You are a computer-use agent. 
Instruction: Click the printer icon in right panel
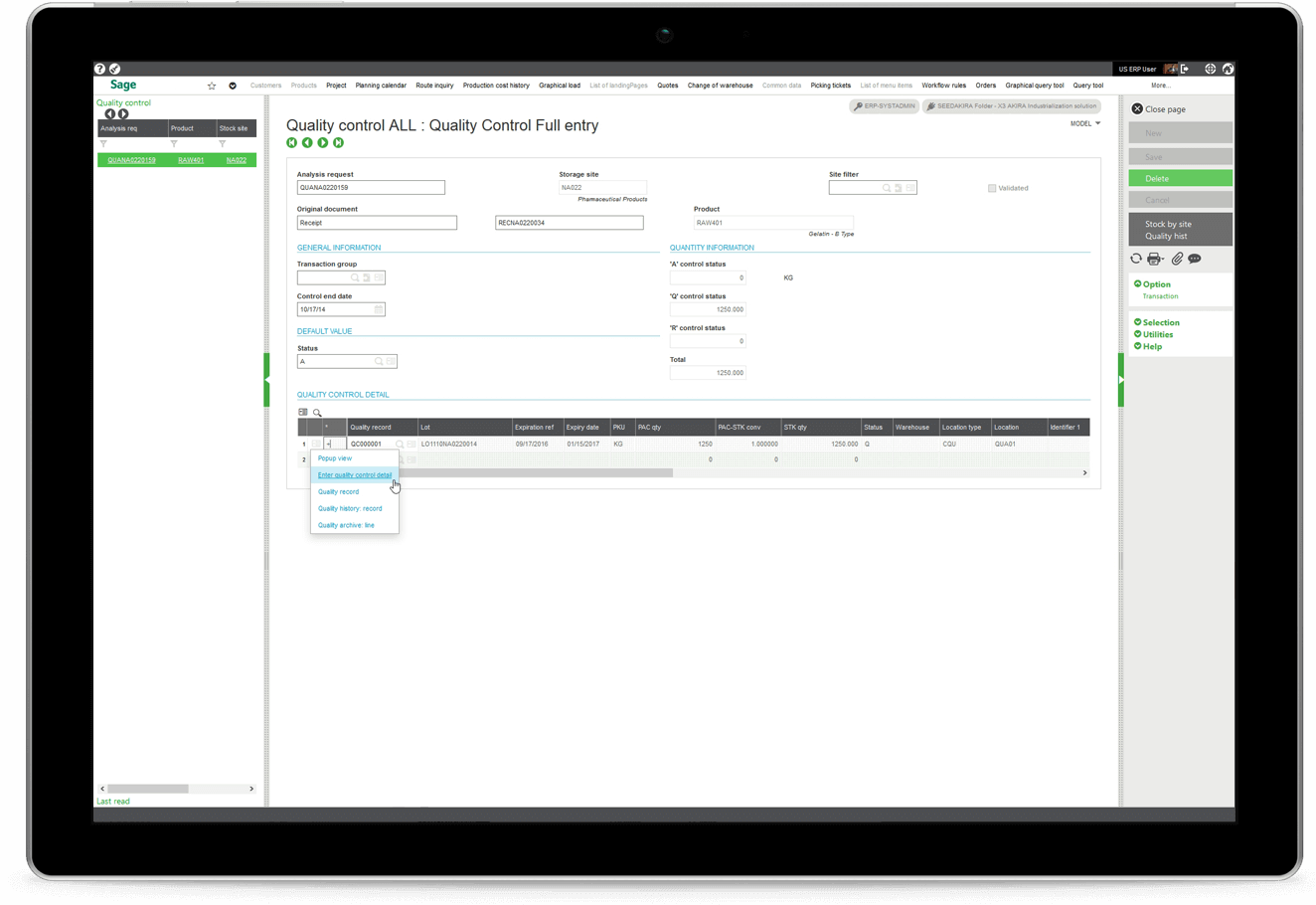1154,259
